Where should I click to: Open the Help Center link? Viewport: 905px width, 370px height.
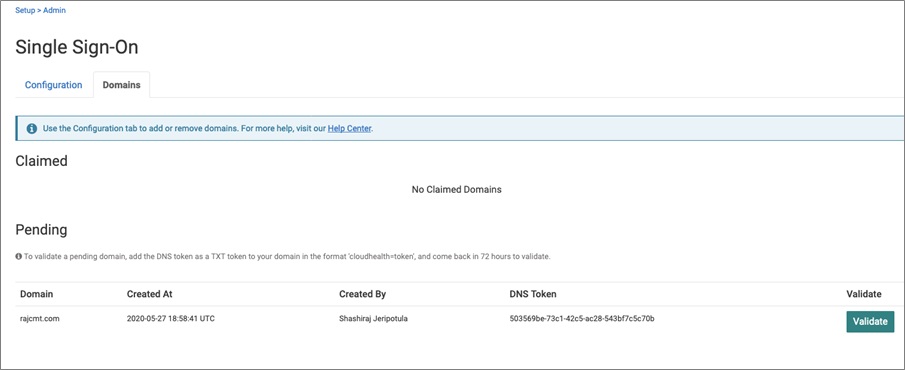(x=349, y=129)
